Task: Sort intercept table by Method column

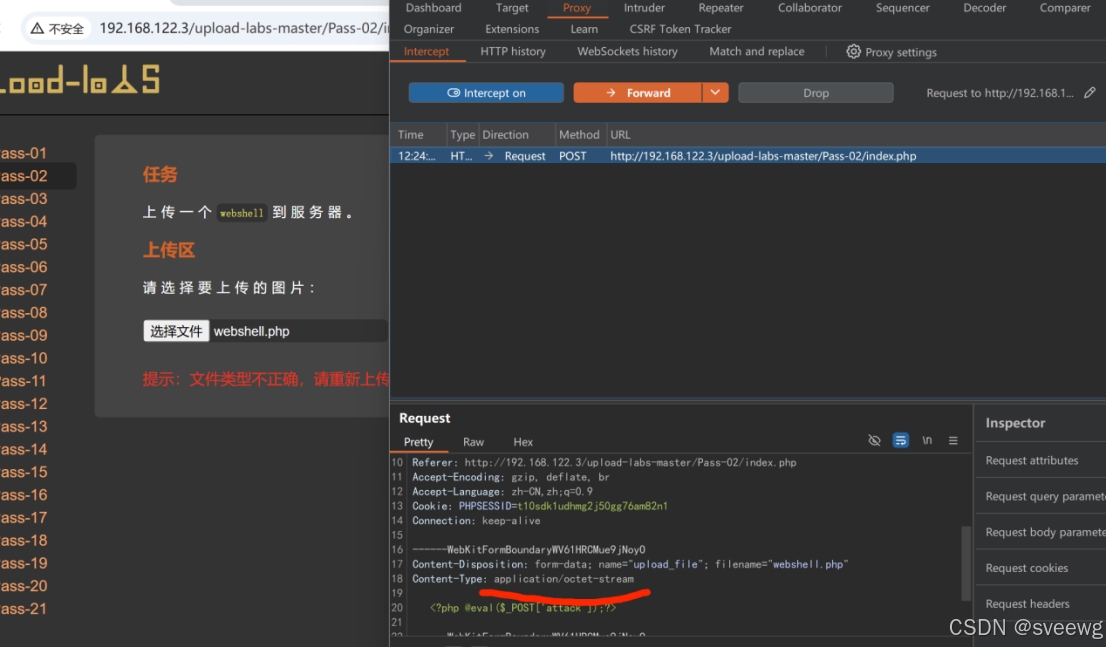Action: [579, 135]
